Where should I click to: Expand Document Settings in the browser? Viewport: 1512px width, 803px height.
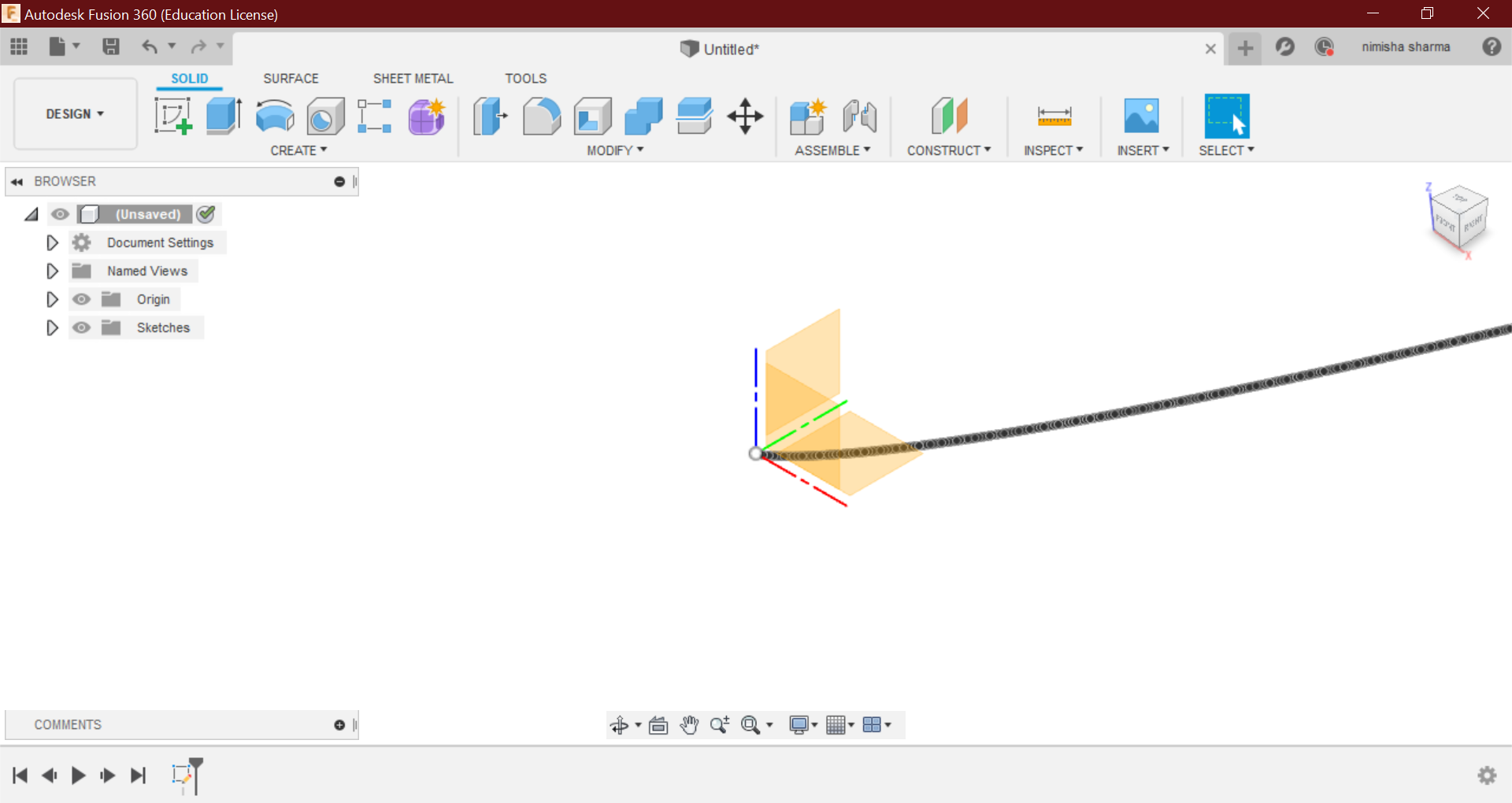52,242
